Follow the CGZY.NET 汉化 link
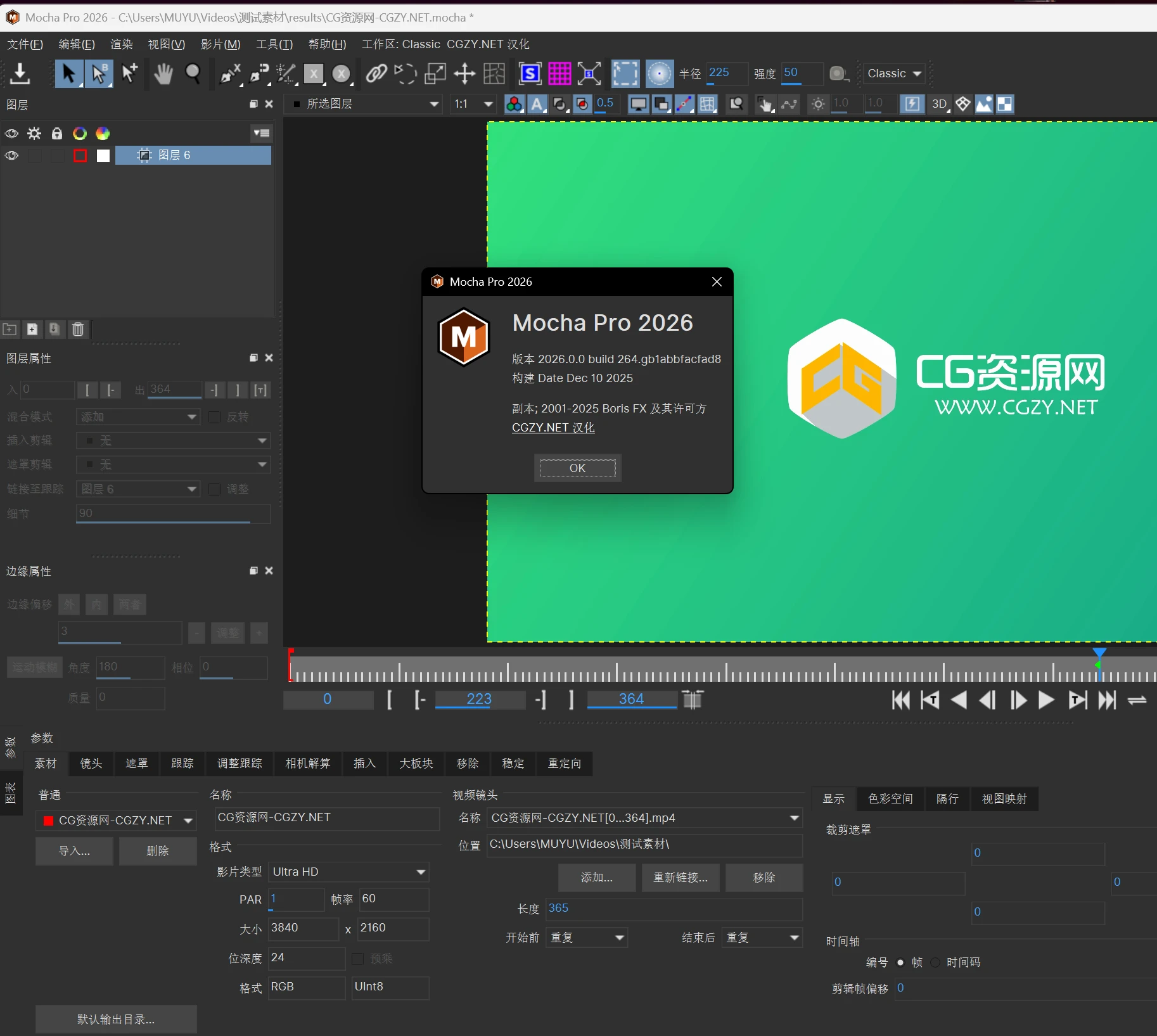1157x1036 pixels. (x=553, y=427)
